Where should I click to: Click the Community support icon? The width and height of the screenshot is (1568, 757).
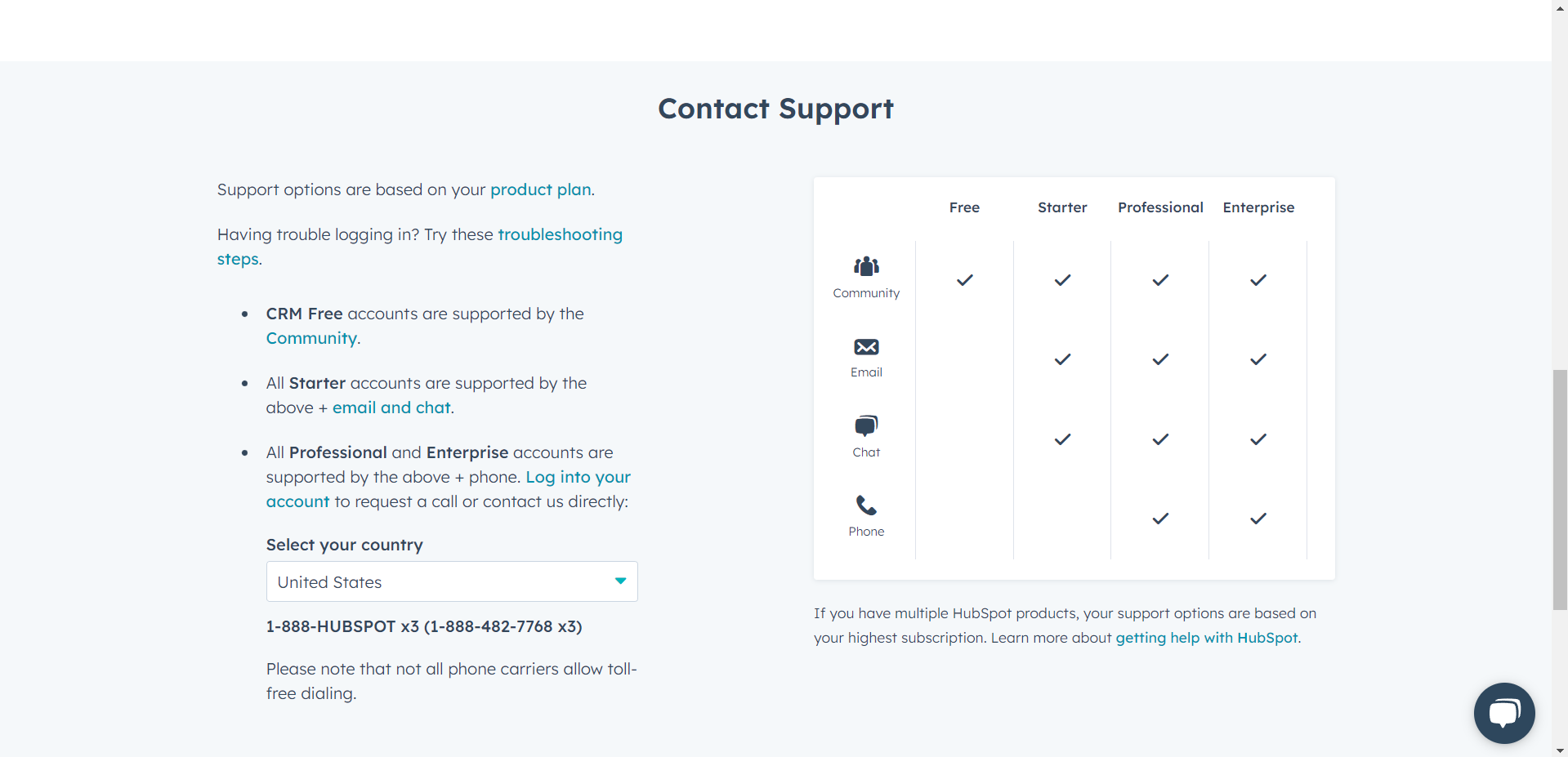(865, 265)
